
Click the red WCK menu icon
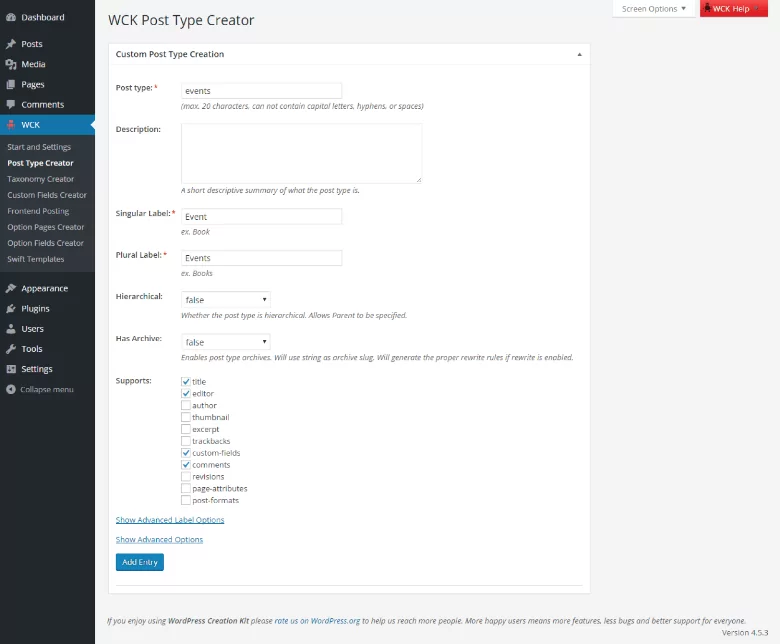coord(11,125)
